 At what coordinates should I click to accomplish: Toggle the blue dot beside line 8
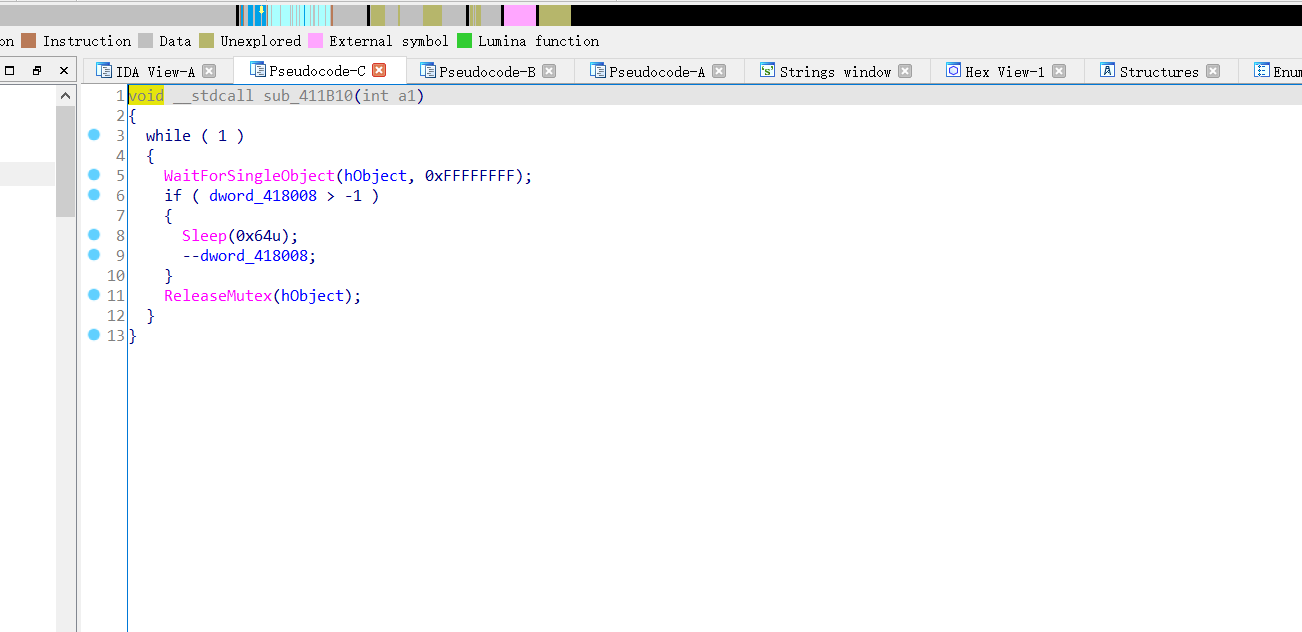pos(94,235)
